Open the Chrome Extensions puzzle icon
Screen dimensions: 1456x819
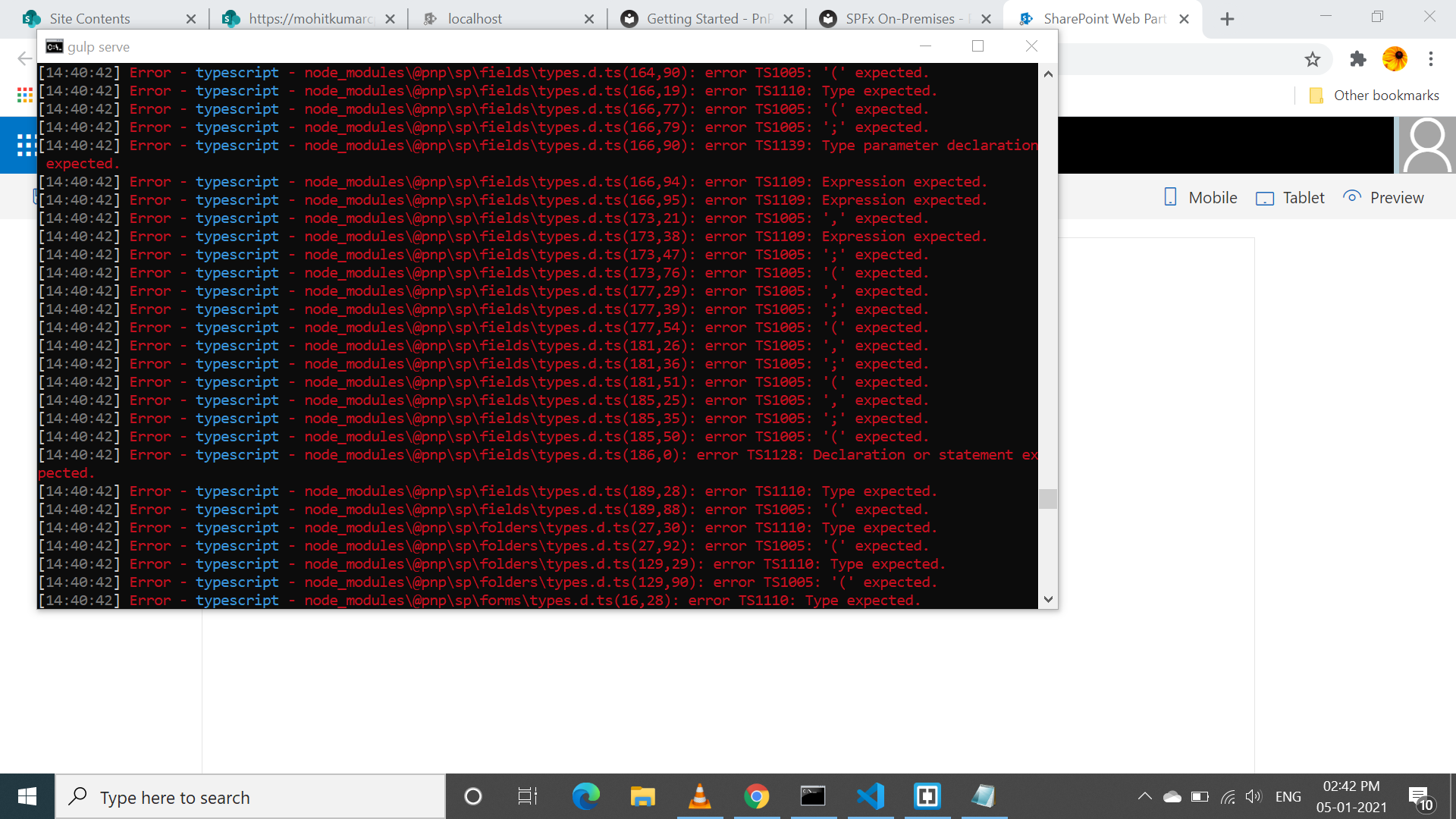(x=1357, y=59)
